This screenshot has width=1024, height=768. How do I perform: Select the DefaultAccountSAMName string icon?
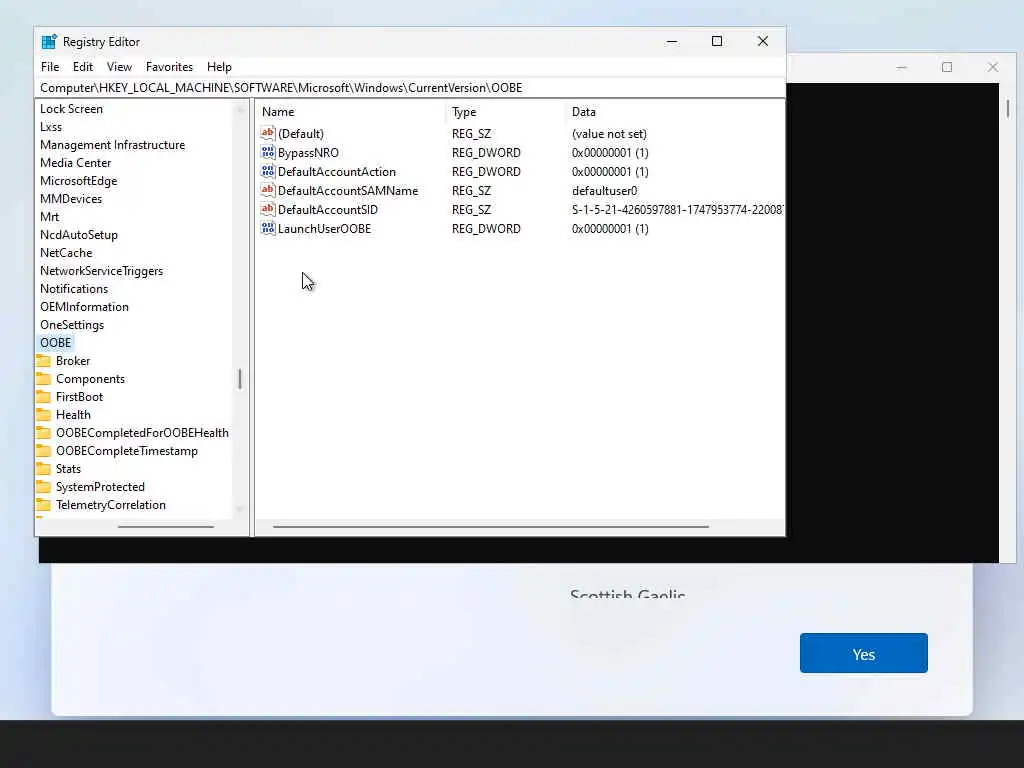268,190
